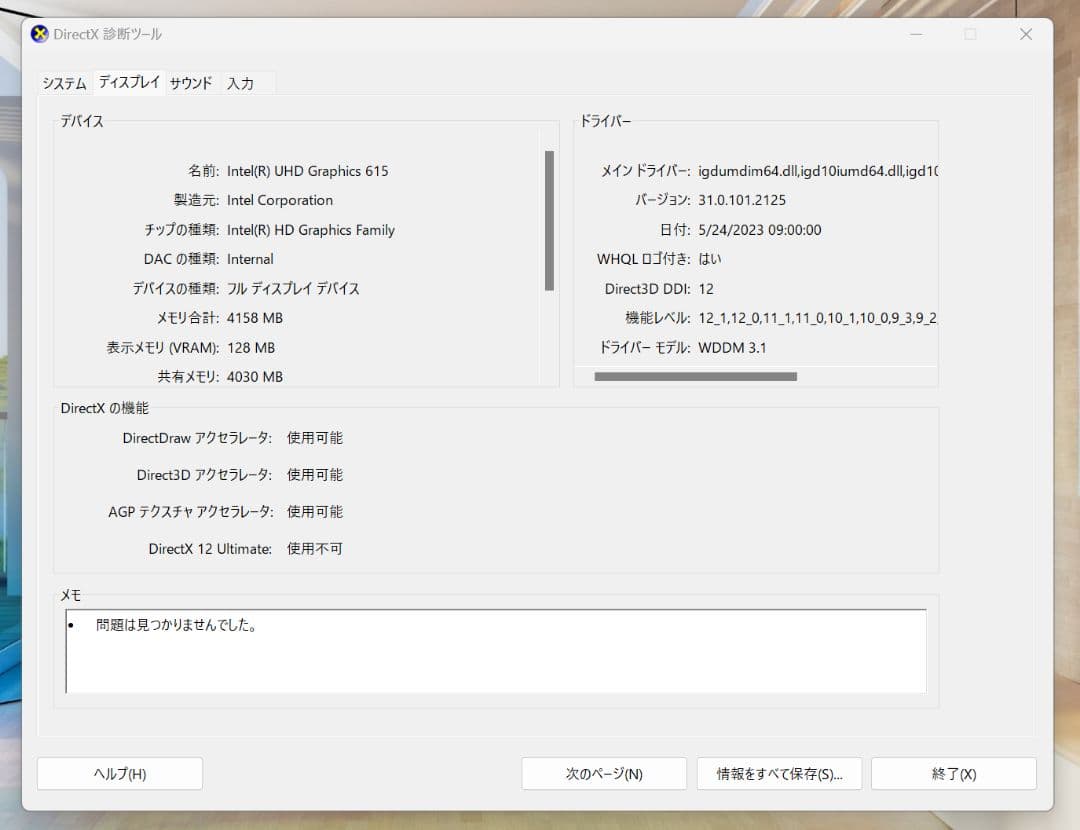Exit the tool with 終了(X)

click(953, 773)
